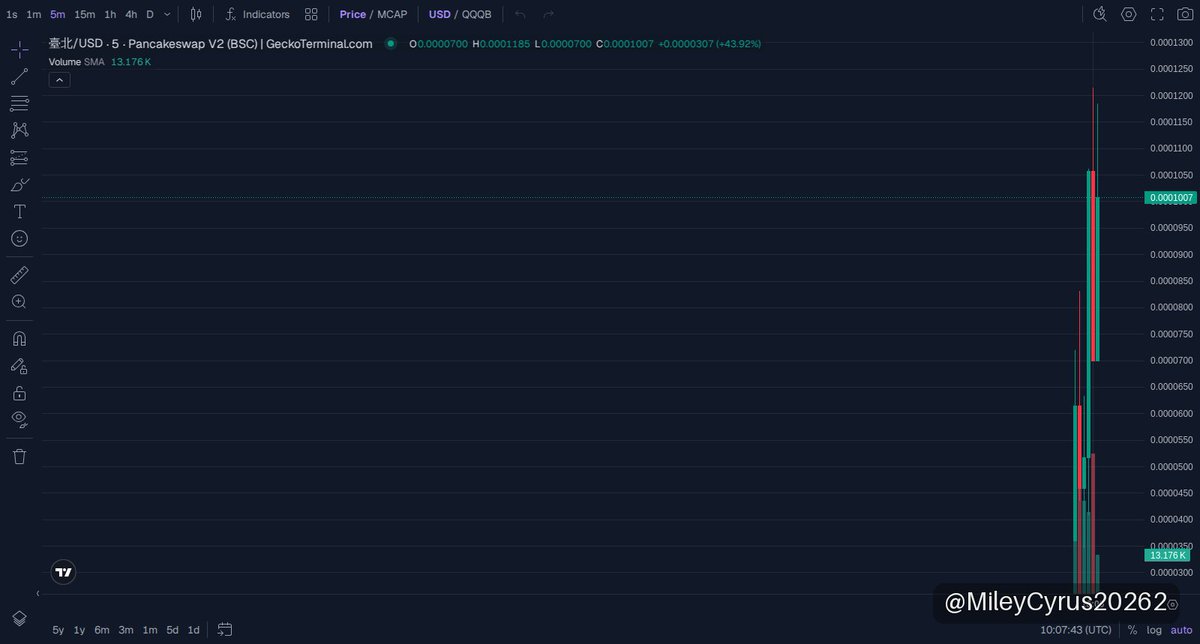
Task: Select the 4h timeframe
Action: 131,14
